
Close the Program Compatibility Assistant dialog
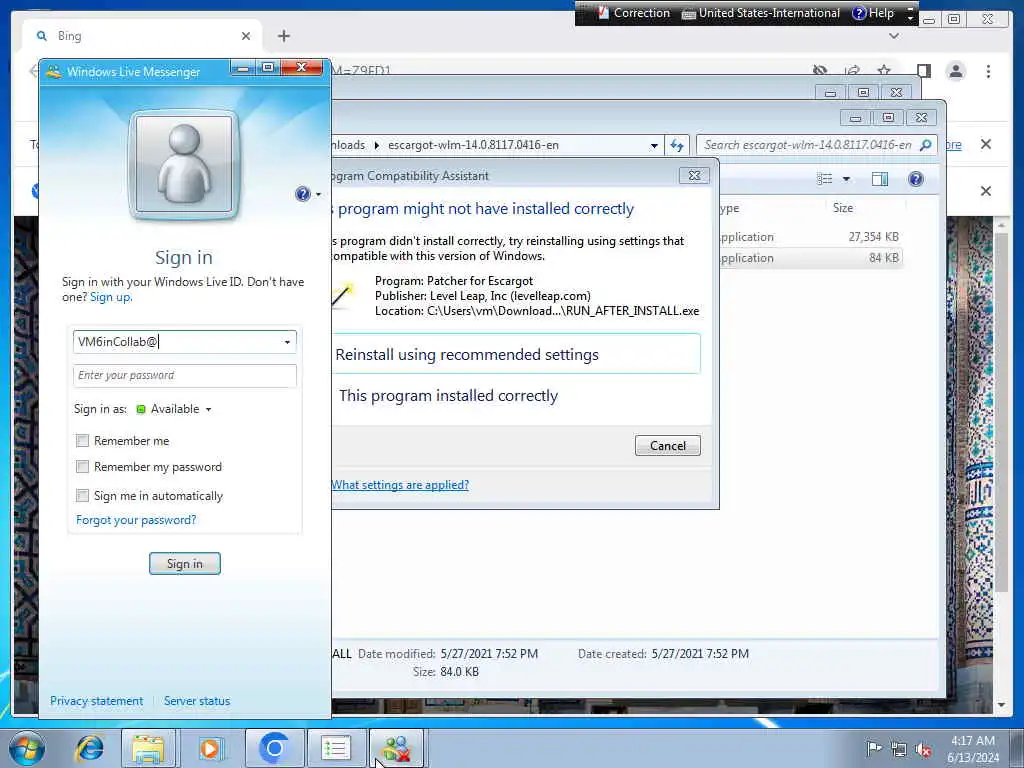tap(694, 176)
